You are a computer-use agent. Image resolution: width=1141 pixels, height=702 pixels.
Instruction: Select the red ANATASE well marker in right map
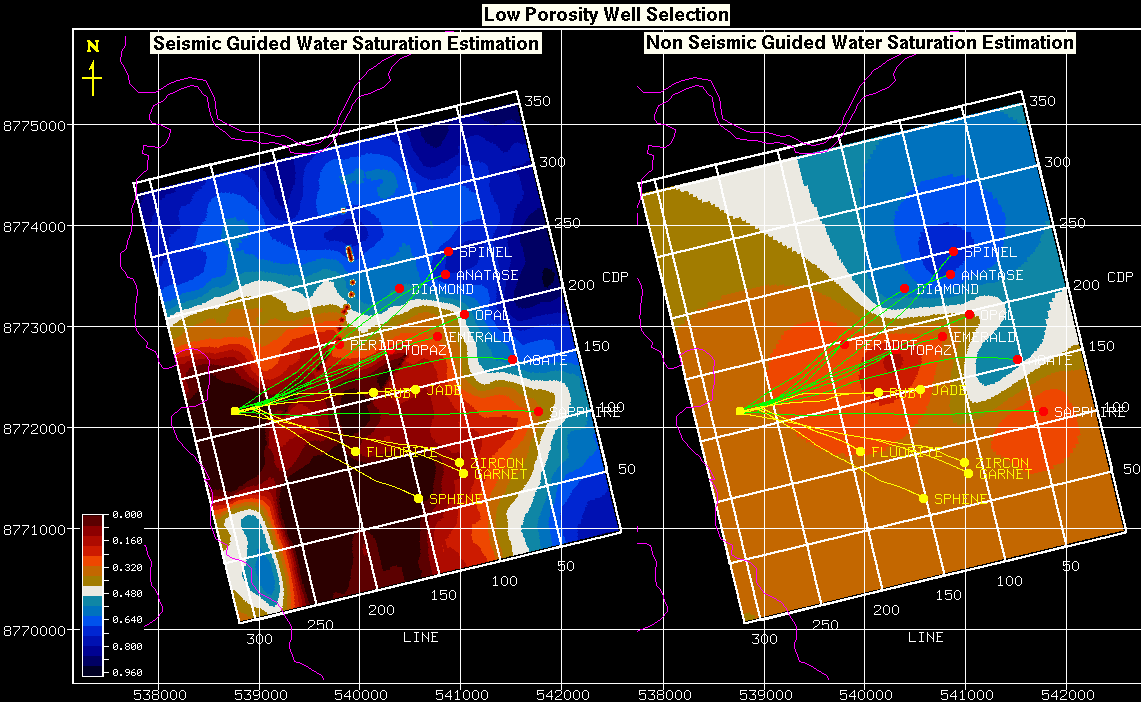point(950,274)
